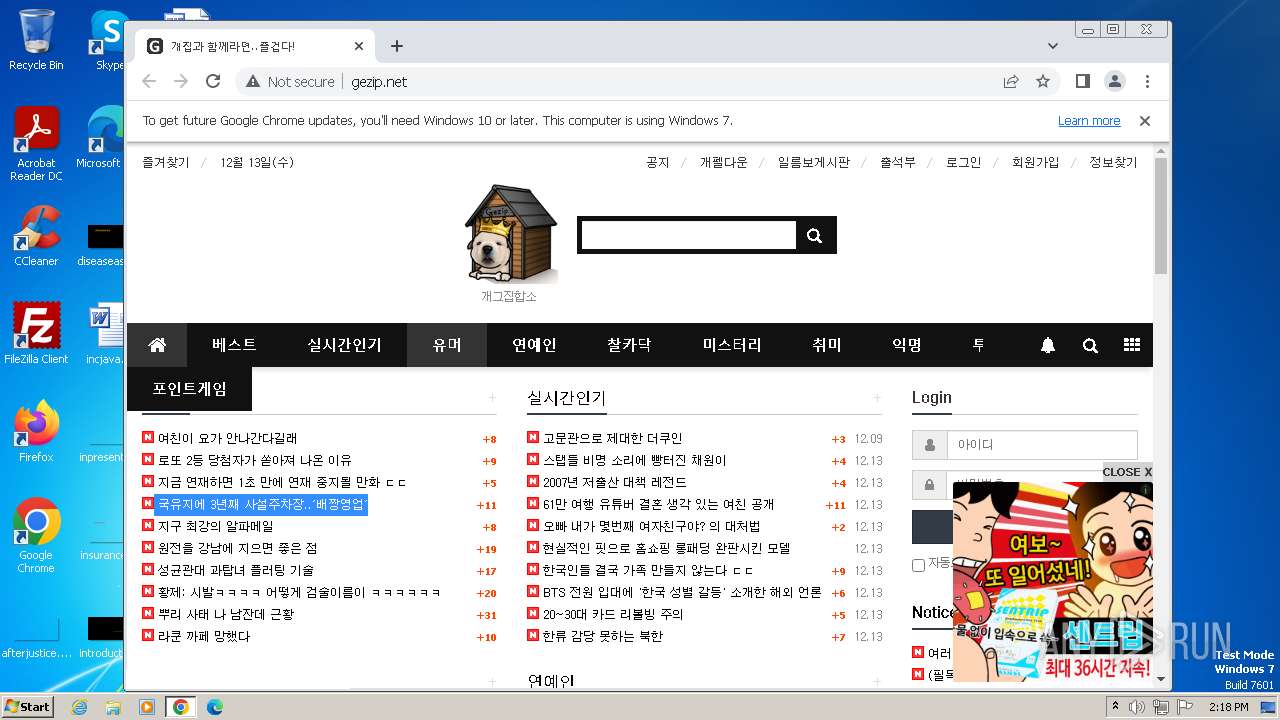
Task: Open the 취미 menu
Action: (827, 345)
